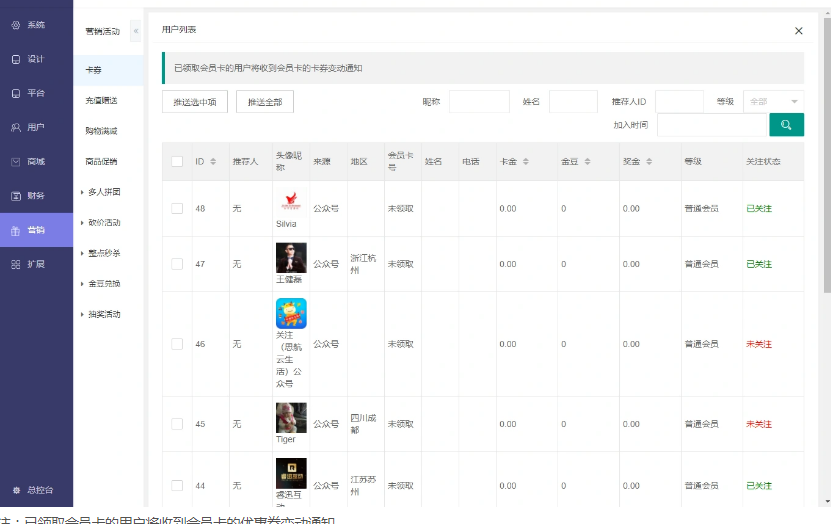Check the row for user ID 47
Viewport: 831px width, 524px height.
(x=177, y=264)
